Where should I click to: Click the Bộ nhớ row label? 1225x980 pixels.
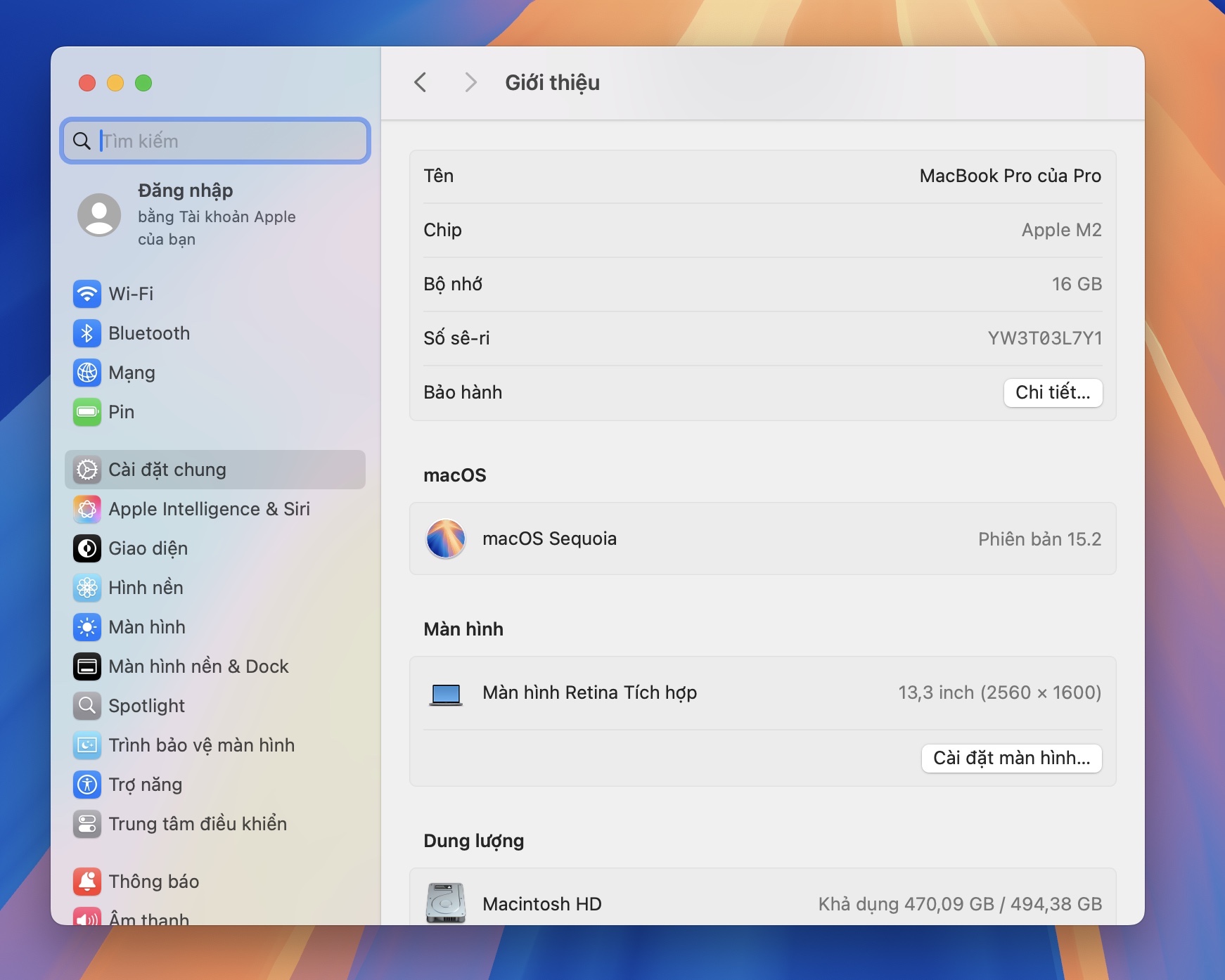(453, 284)
